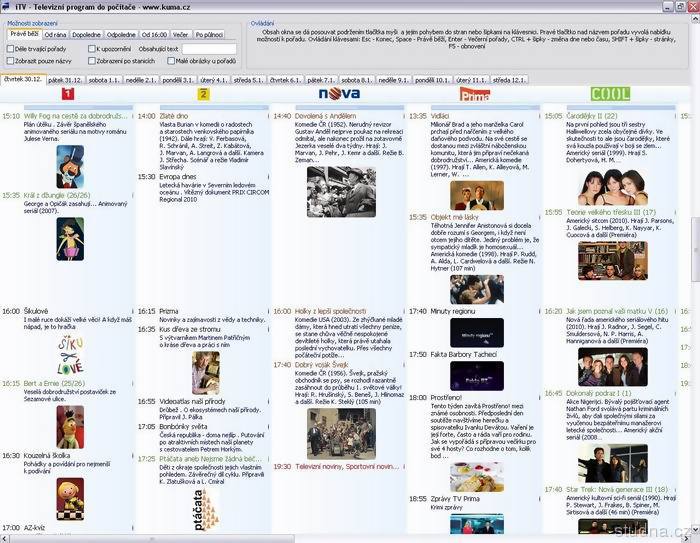Open programme 'Dovolená s Andělem'
Screen dimensions: 700x543
click(325, 116)
